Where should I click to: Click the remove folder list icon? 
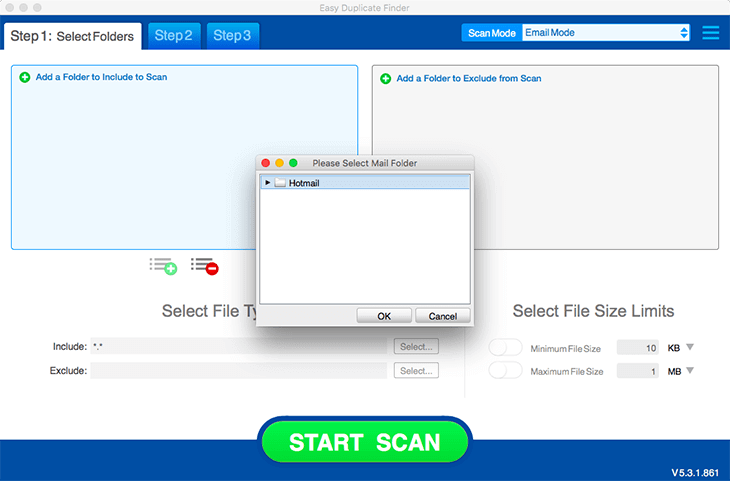(x=204, y=266)
